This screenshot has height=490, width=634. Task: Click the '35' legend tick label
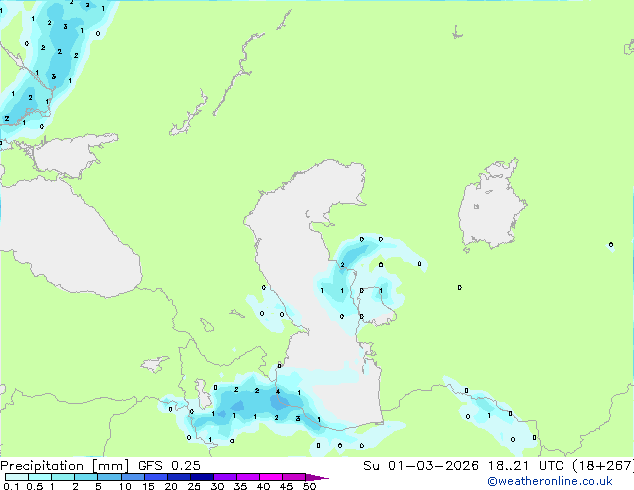[240, 486]
